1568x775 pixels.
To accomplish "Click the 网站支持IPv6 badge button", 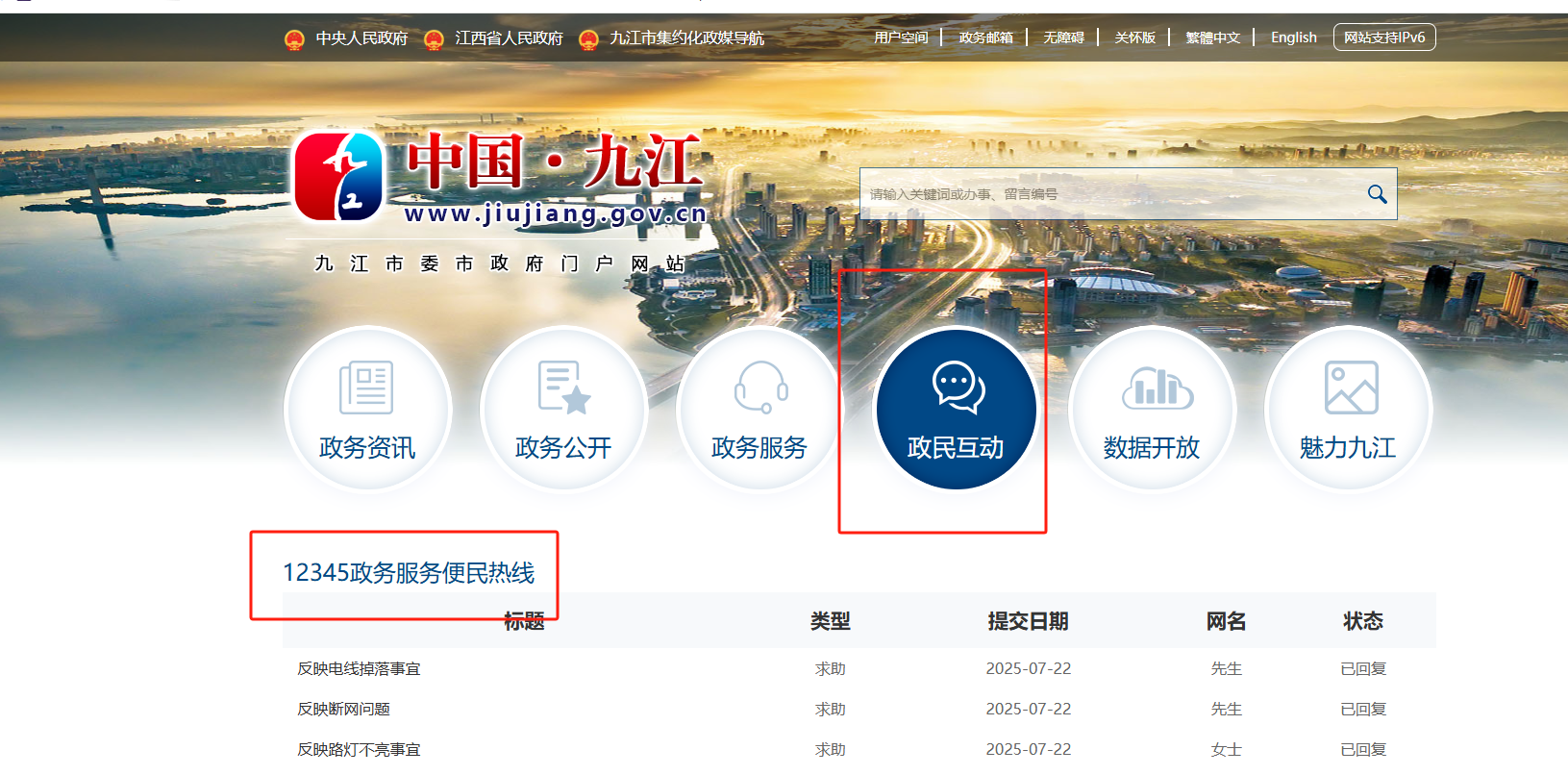I will pos(1383,37).
